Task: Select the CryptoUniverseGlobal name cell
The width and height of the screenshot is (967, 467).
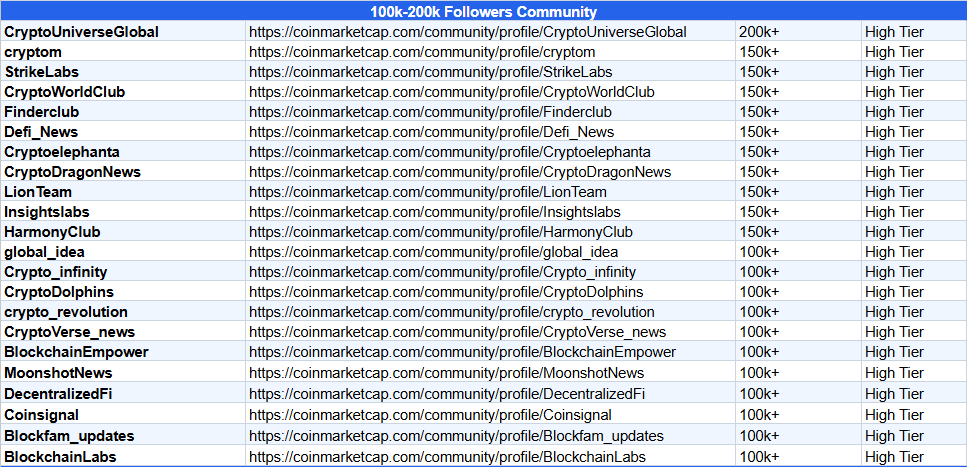Action: coord(123,31)
